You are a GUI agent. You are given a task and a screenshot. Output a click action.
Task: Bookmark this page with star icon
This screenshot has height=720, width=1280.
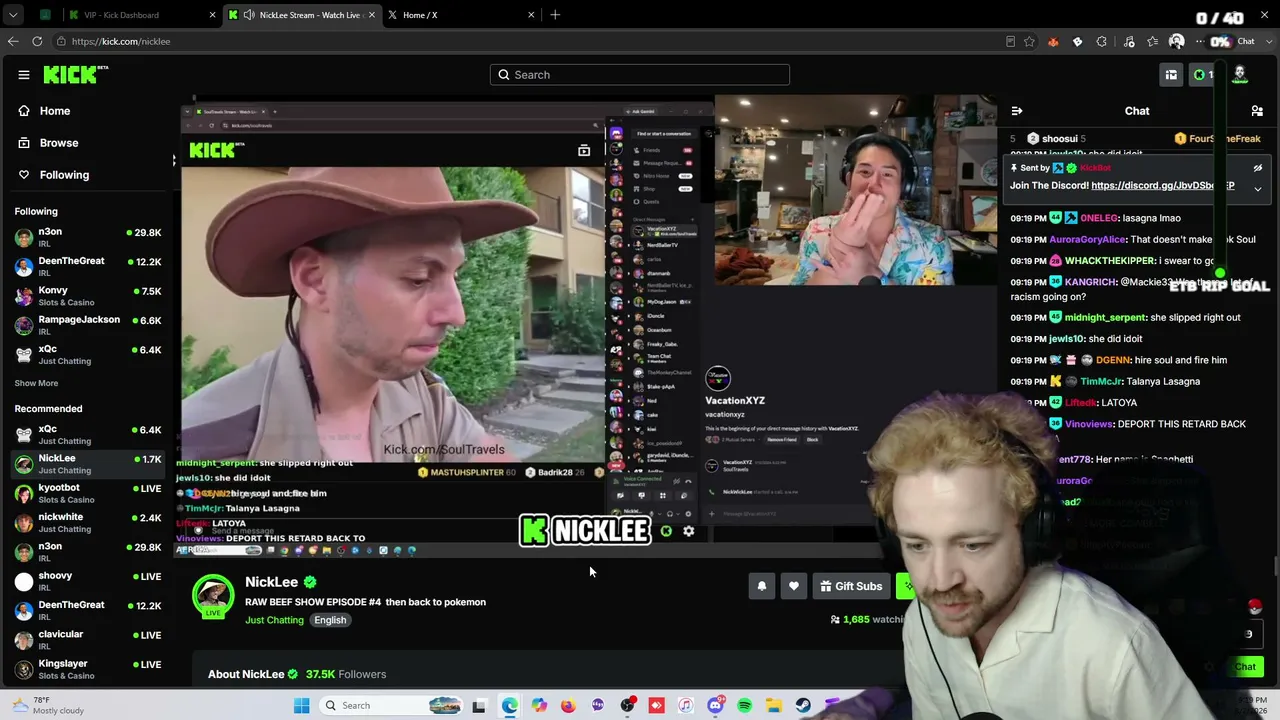(x=1029, y=41)
